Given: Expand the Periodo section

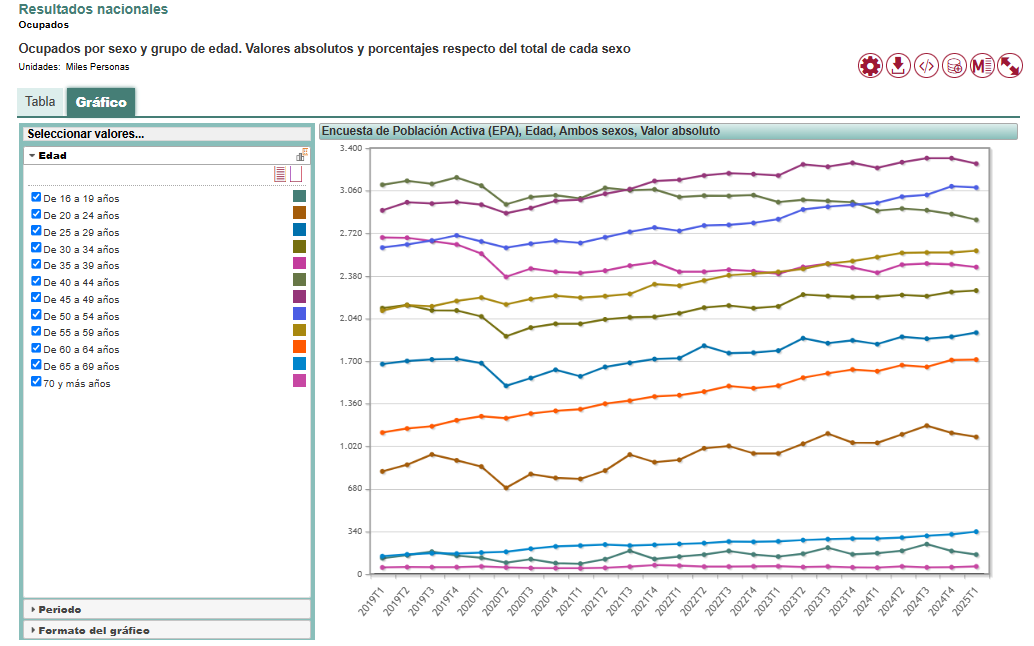Looking at the screenshot, I should pos(60,609).
